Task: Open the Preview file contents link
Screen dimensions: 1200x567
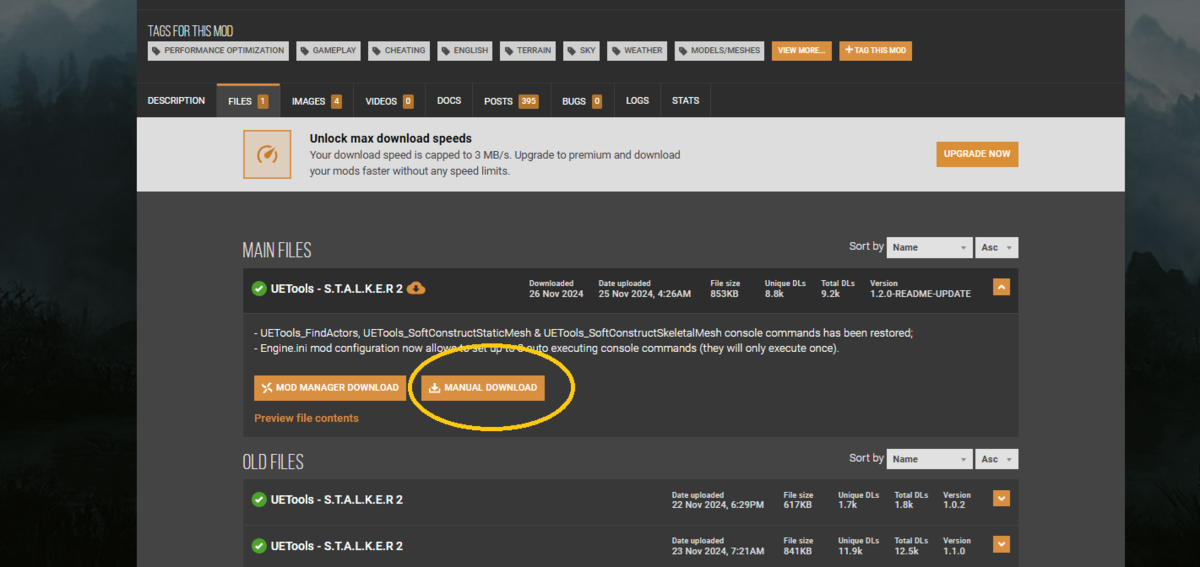Action: [x=306, y=418]
